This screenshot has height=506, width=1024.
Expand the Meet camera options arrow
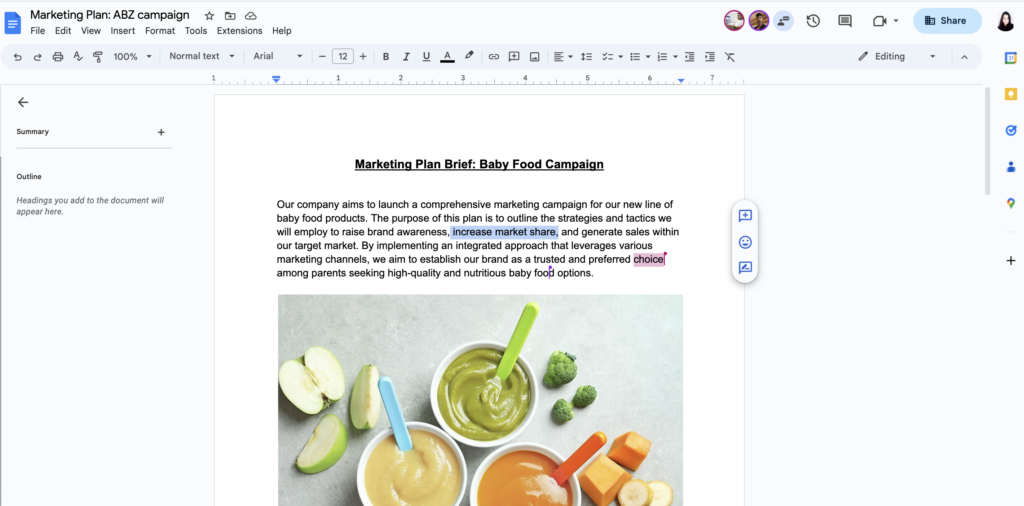(x=896, y=21)
